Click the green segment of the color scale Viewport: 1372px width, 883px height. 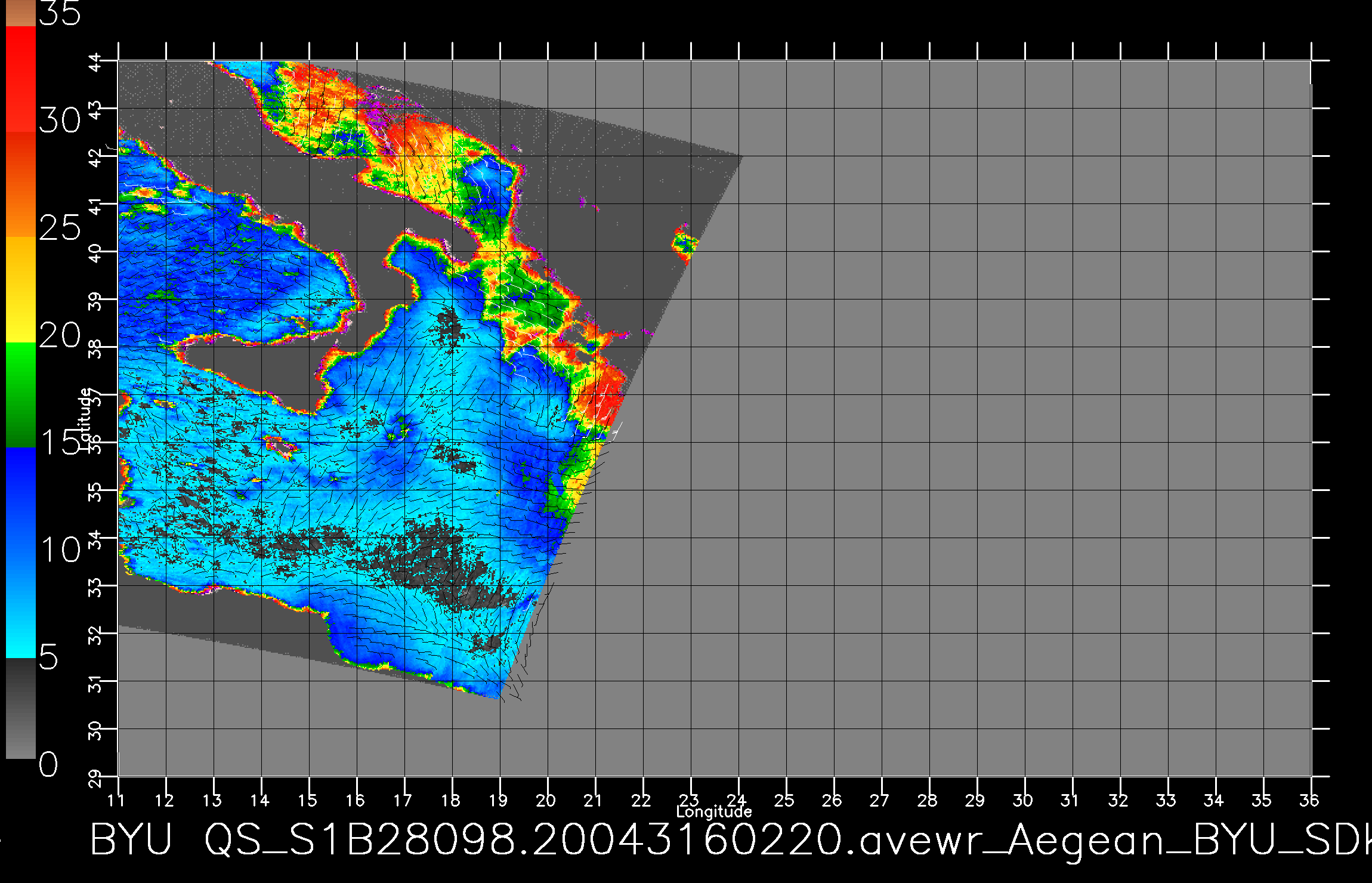[21, 394]
